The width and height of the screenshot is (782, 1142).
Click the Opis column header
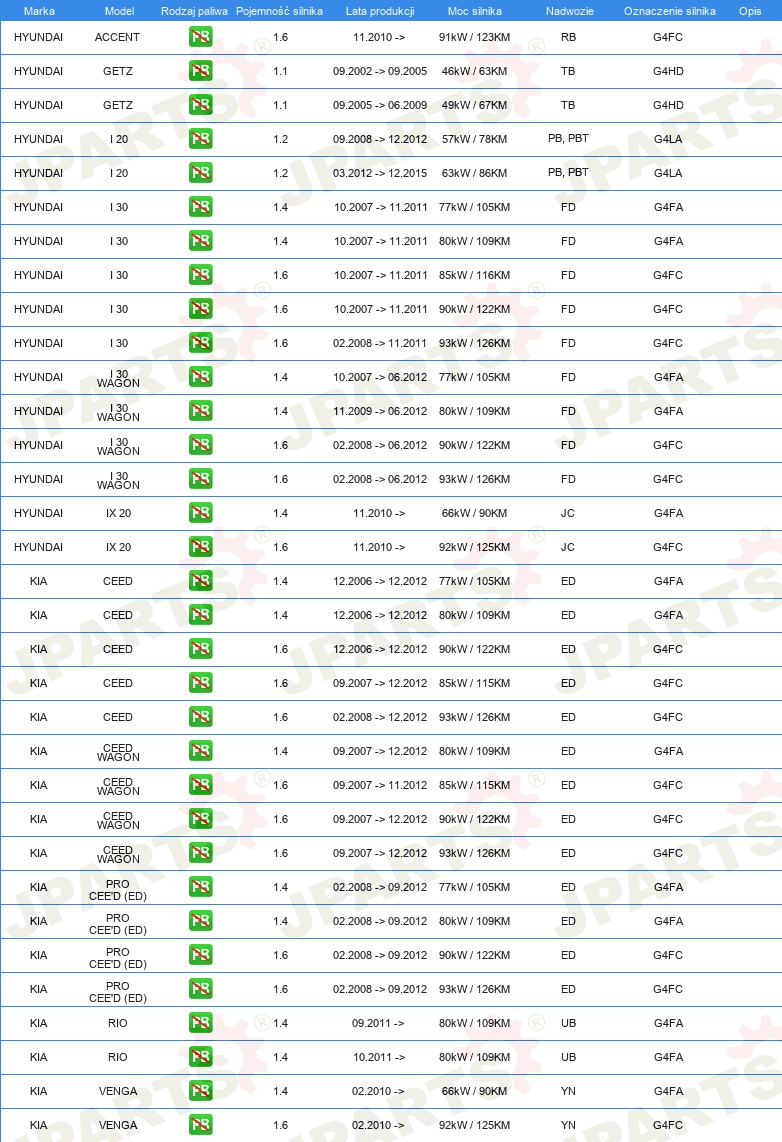(x=750, y=11)
